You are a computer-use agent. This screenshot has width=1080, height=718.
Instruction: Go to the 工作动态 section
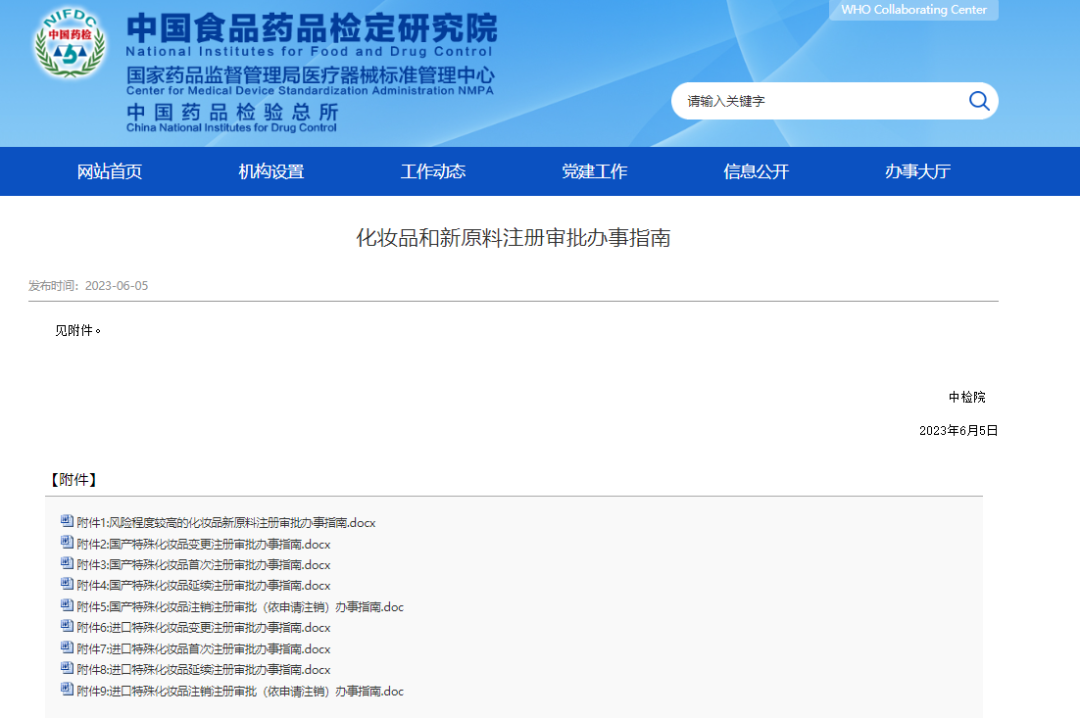click(433, 172)
